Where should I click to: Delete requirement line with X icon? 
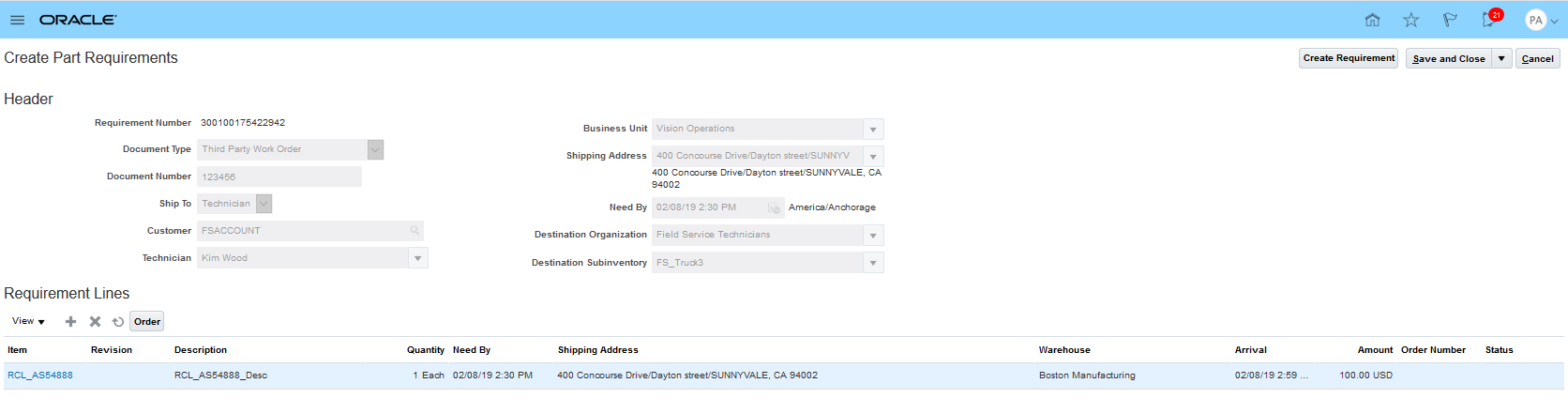click(95, 321)
